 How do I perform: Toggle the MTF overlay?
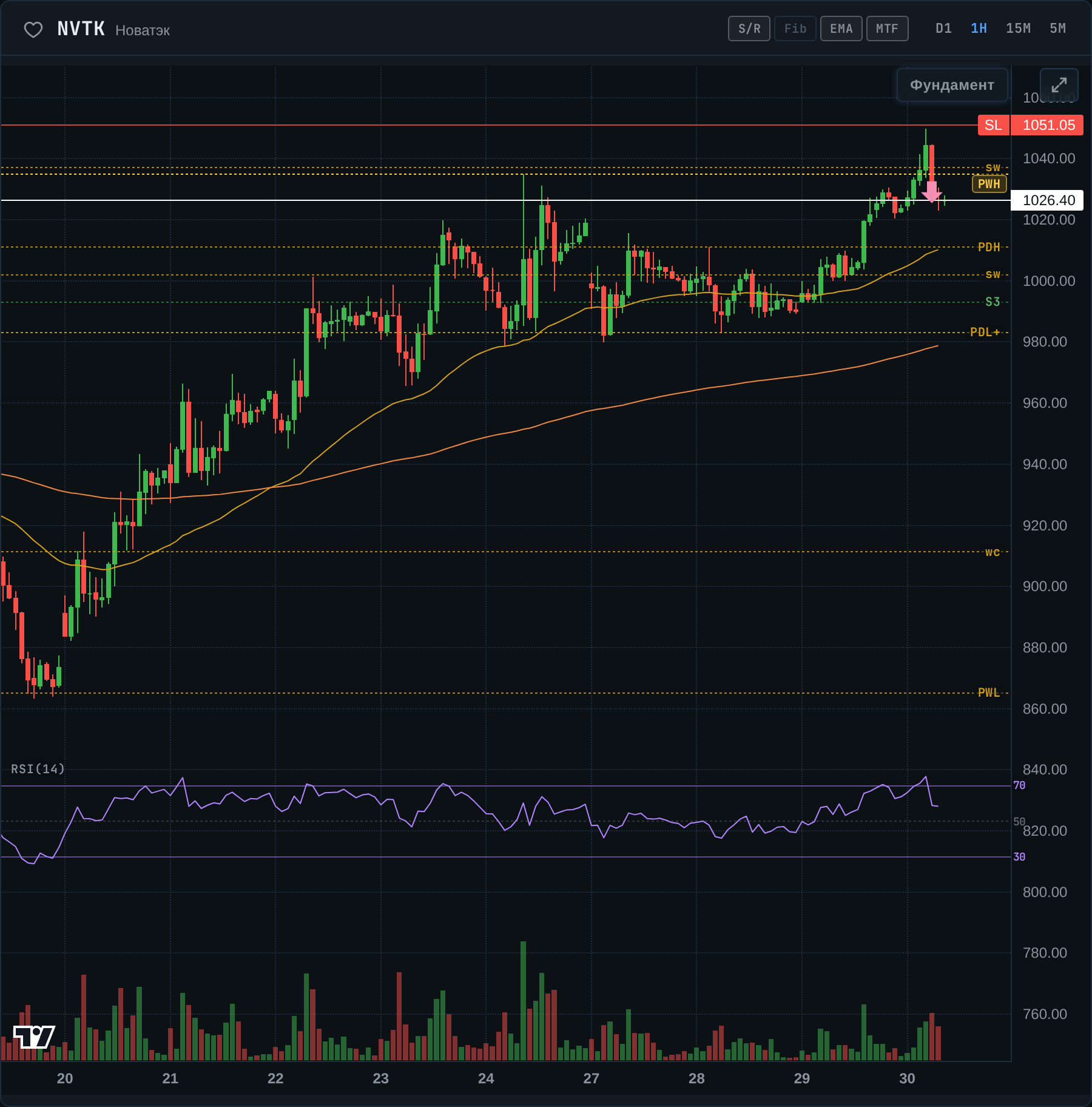click(x=887, y=29)
